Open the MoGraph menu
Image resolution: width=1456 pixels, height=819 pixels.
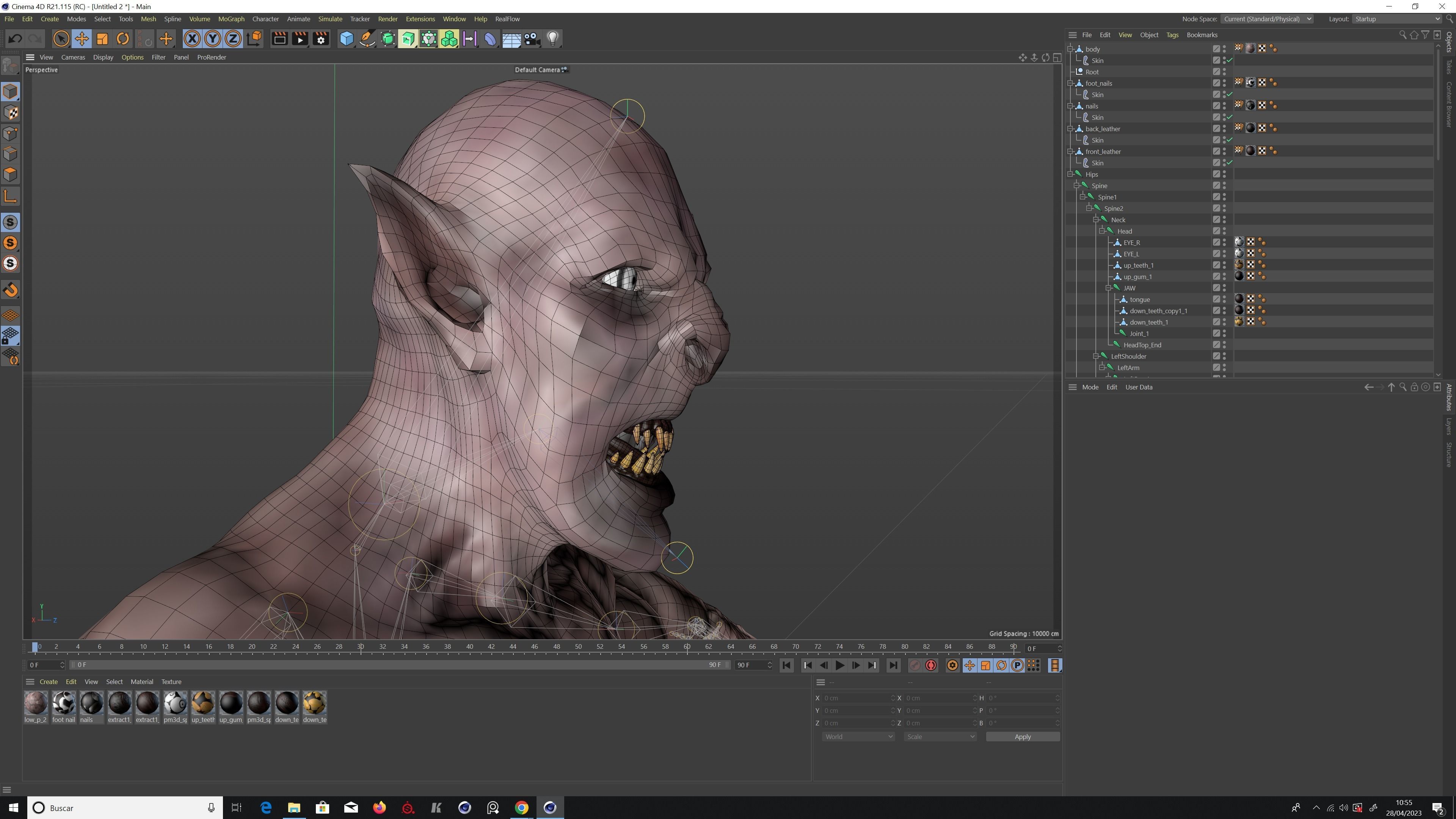231,19
